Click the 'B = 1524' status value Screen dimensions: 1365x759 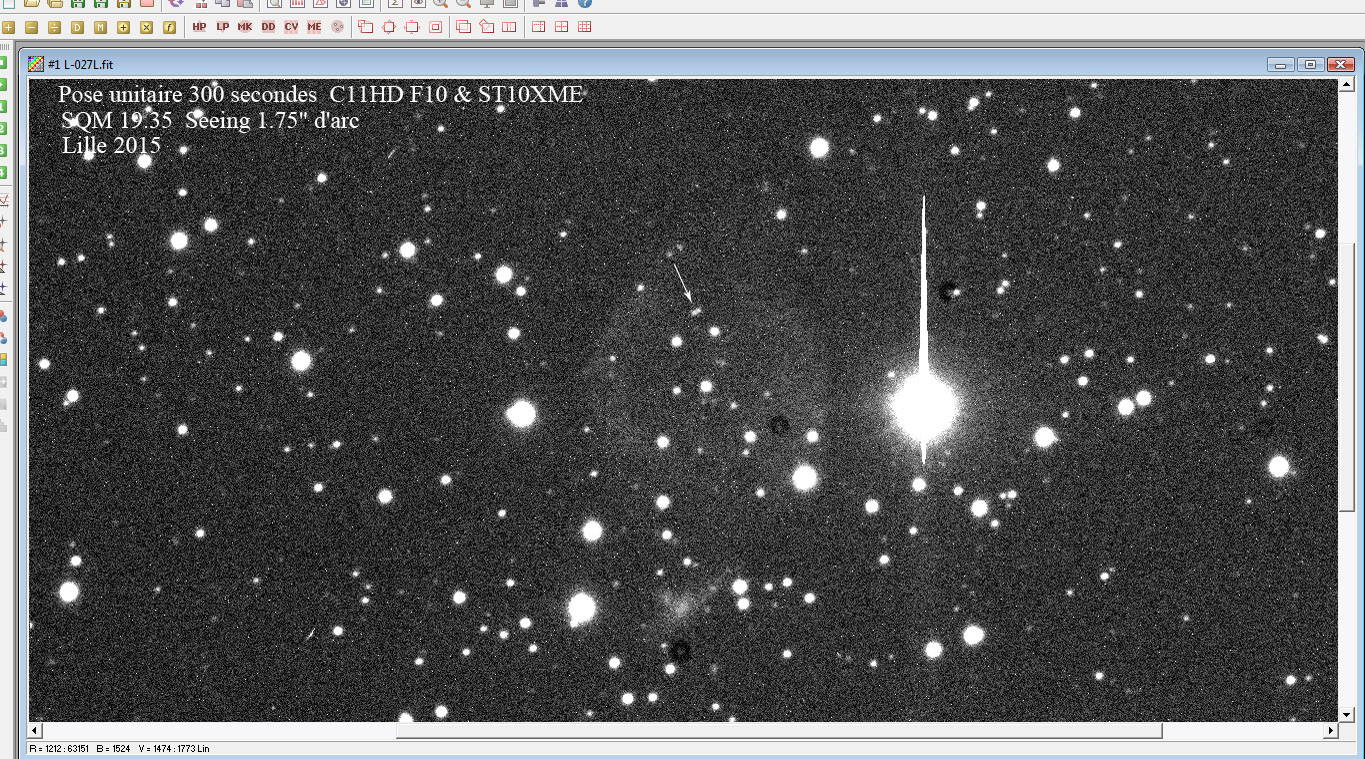[114, 748]
